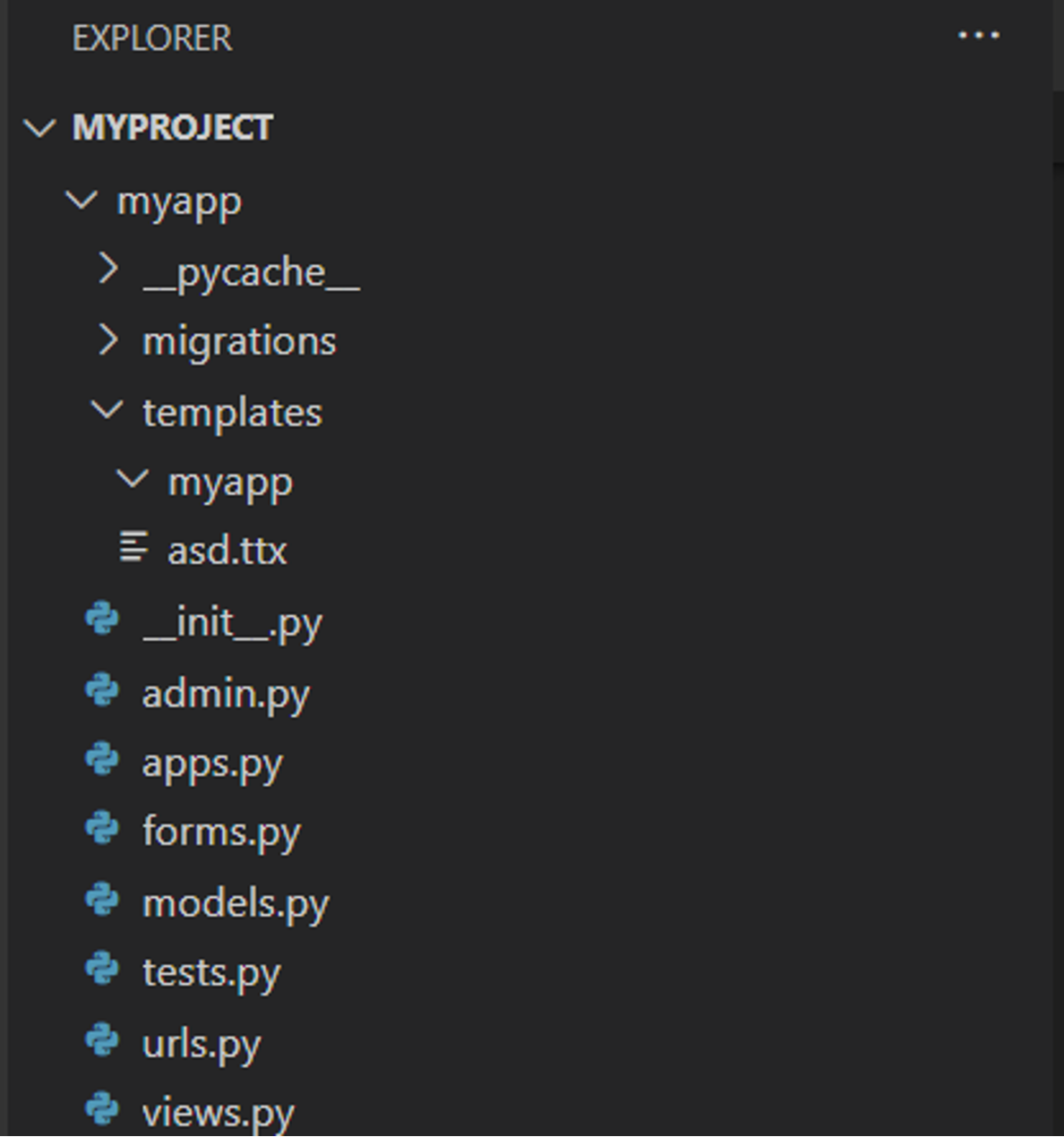Collapse the top-level myapp folder chevron
This screenshot has height=1137, width=1064.
[x=82, y=200]
